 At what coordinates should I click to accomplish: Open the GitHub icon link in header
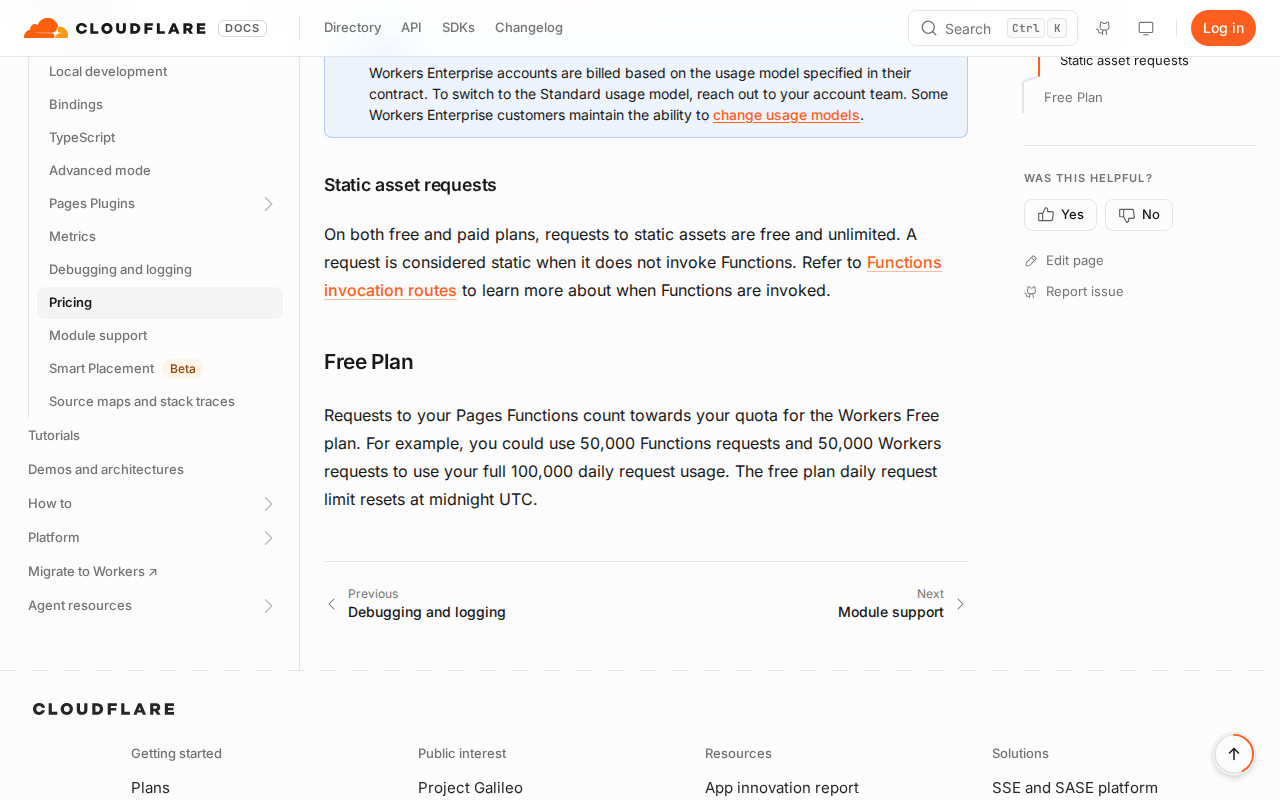tap(1103, 28)
